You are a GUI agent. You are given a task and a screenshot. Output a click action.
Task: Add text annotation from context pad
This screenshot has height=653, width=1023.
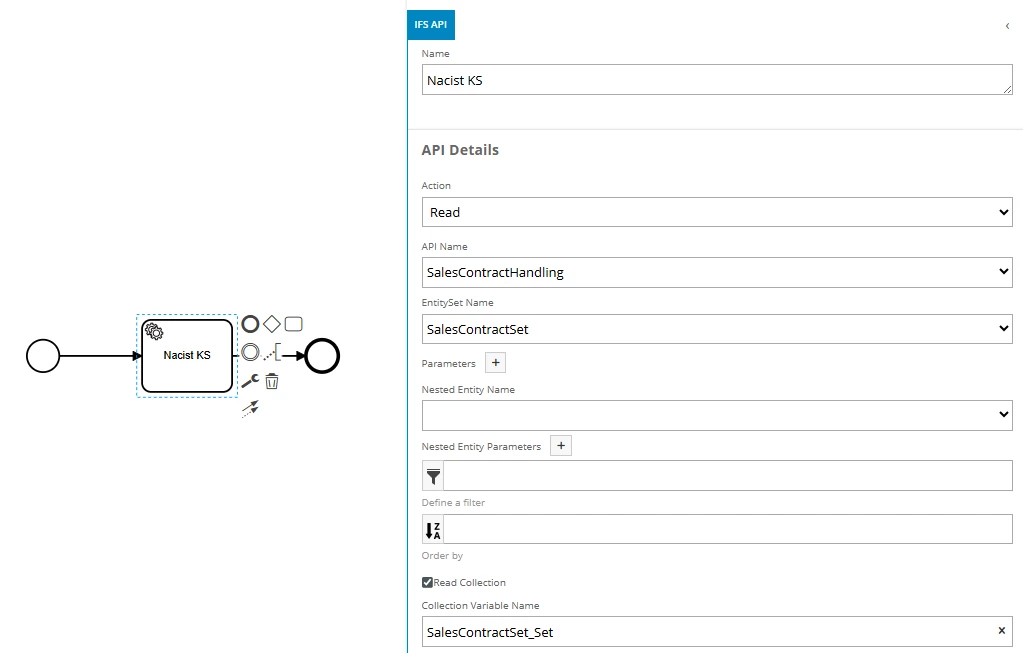tap(272, 352)
